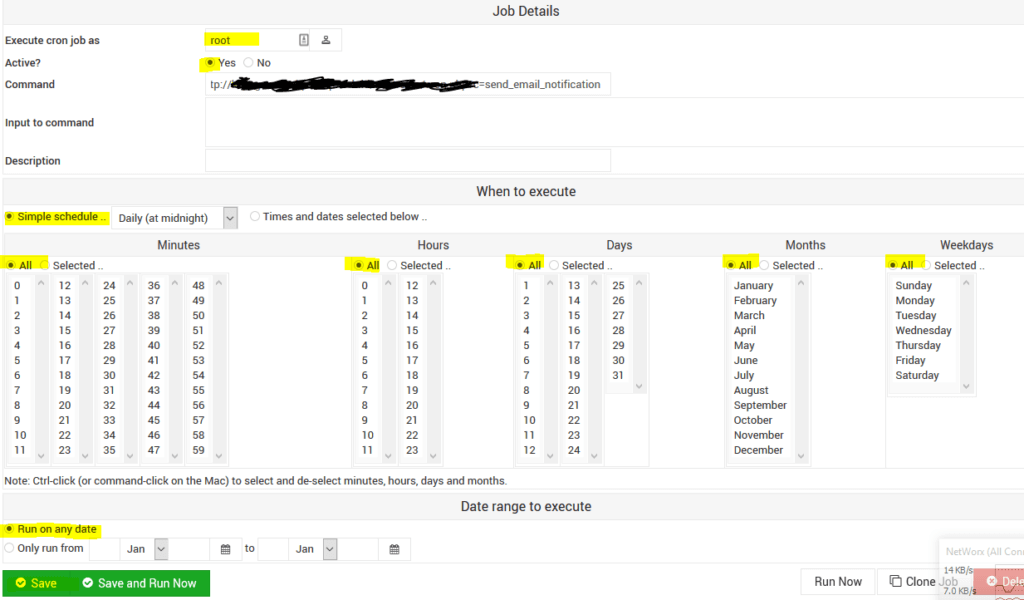
Task: Open the calendar picker for the end date
Action: tap(393, 548)
